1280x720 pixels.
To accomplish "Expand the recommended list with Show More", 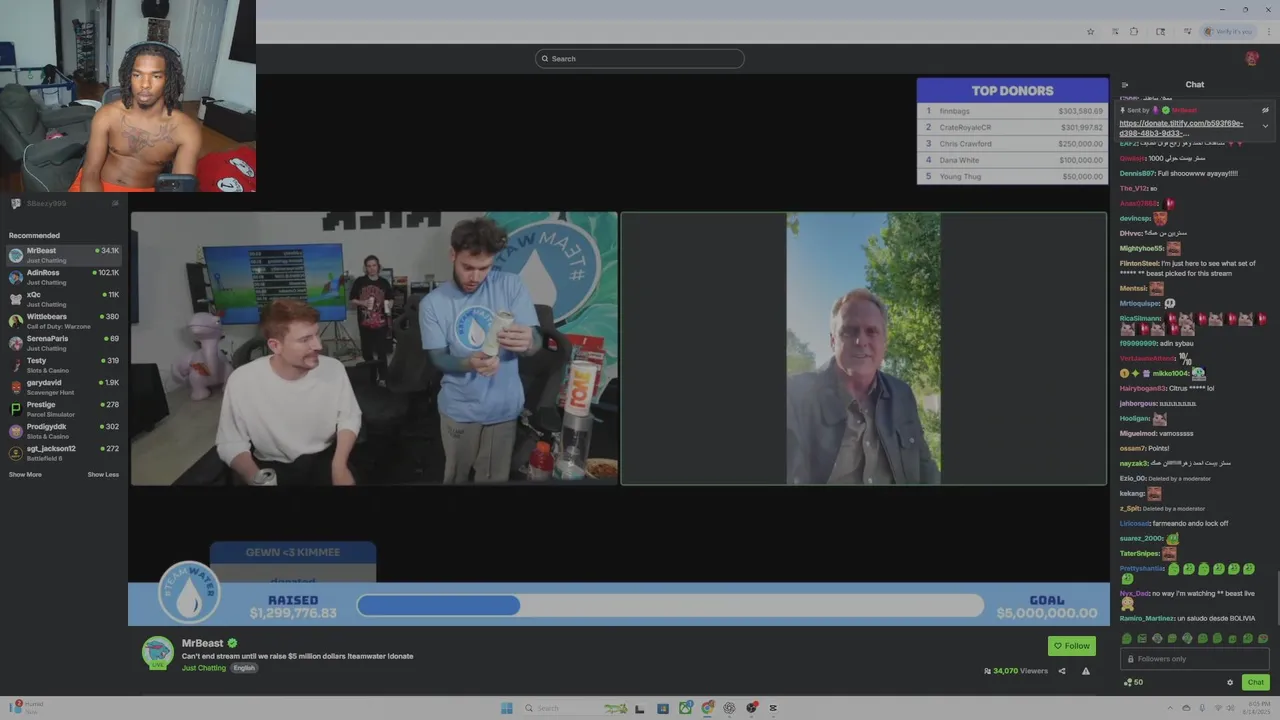I will (x=25, y=474).
